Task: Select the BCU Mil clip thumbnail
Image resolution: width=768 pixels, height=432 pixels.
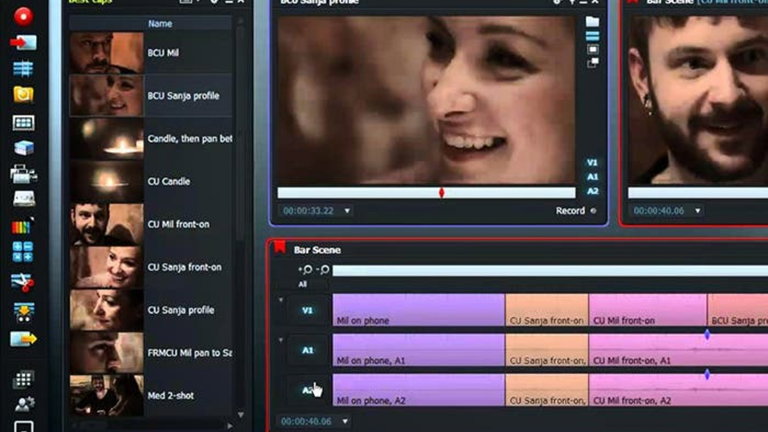Action: click(107, 53)
